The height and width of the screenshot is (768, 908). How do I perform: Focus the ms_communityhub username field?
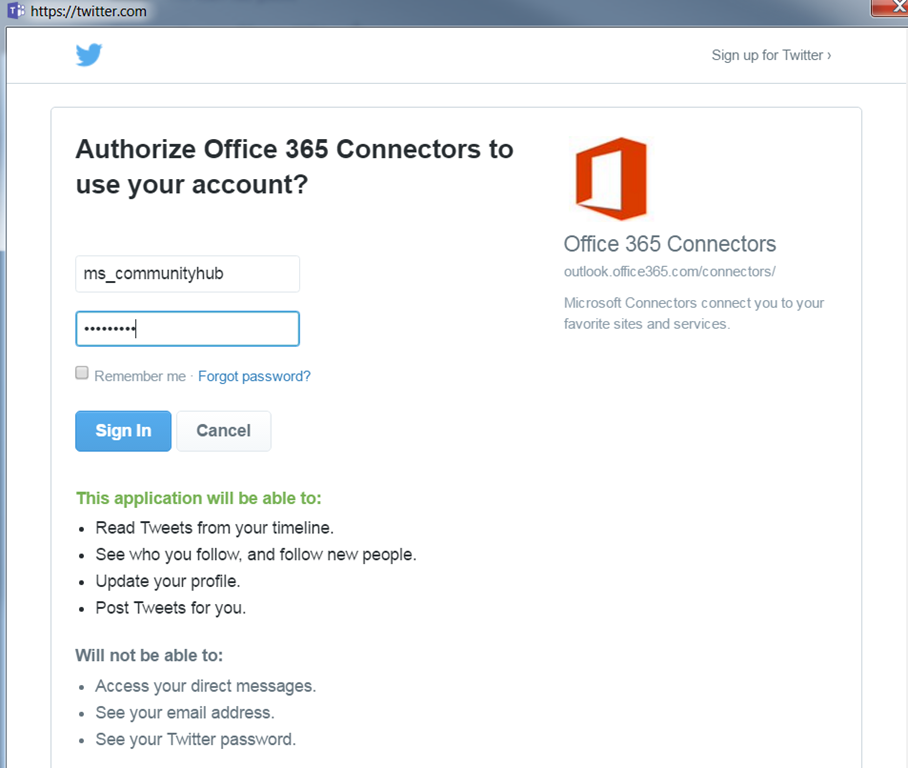[187, 274]
